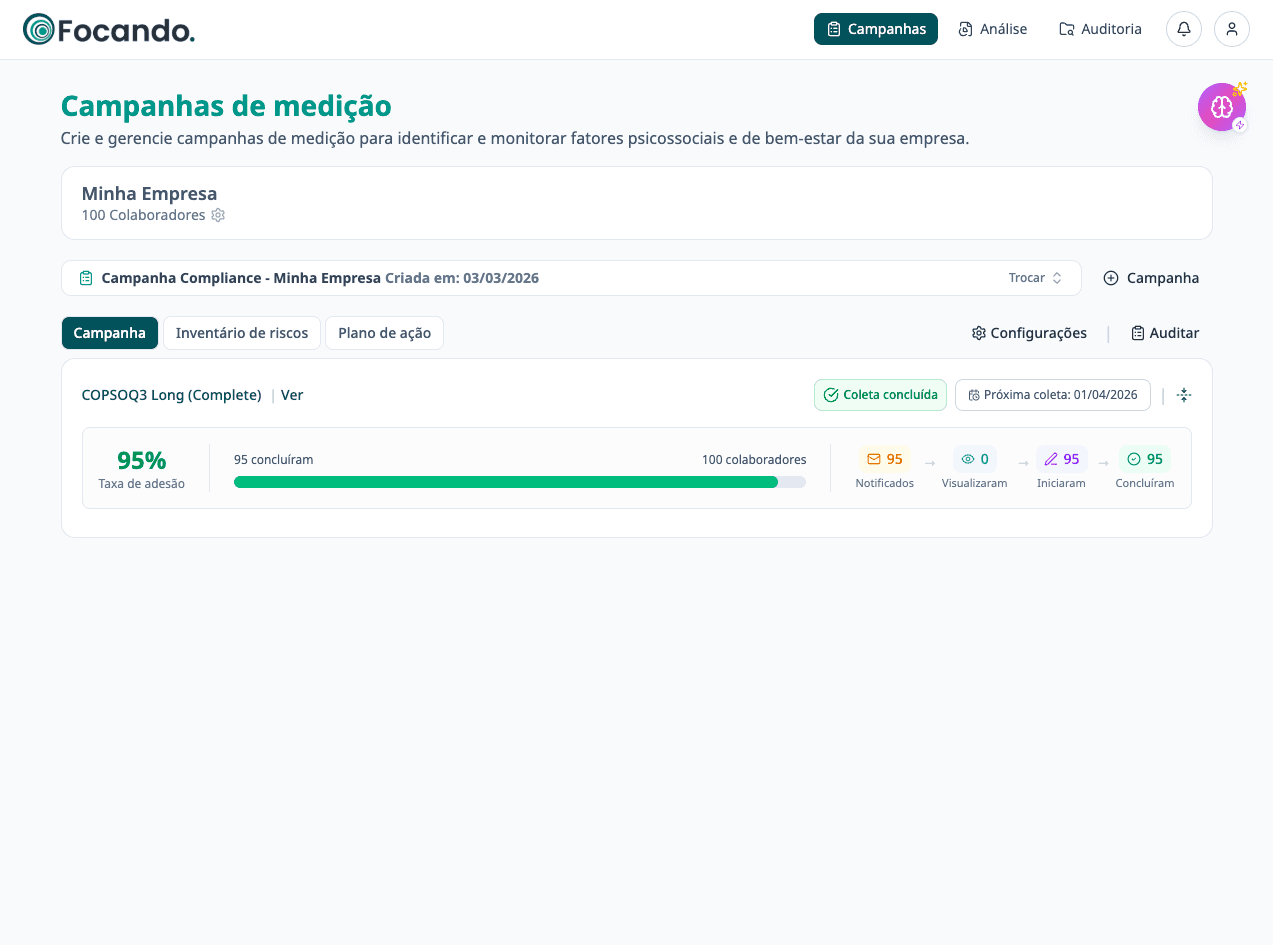1273x945 pixels.
Task: Click the Auditar button
Action: pyautogui.click(x=1165, y=333)
